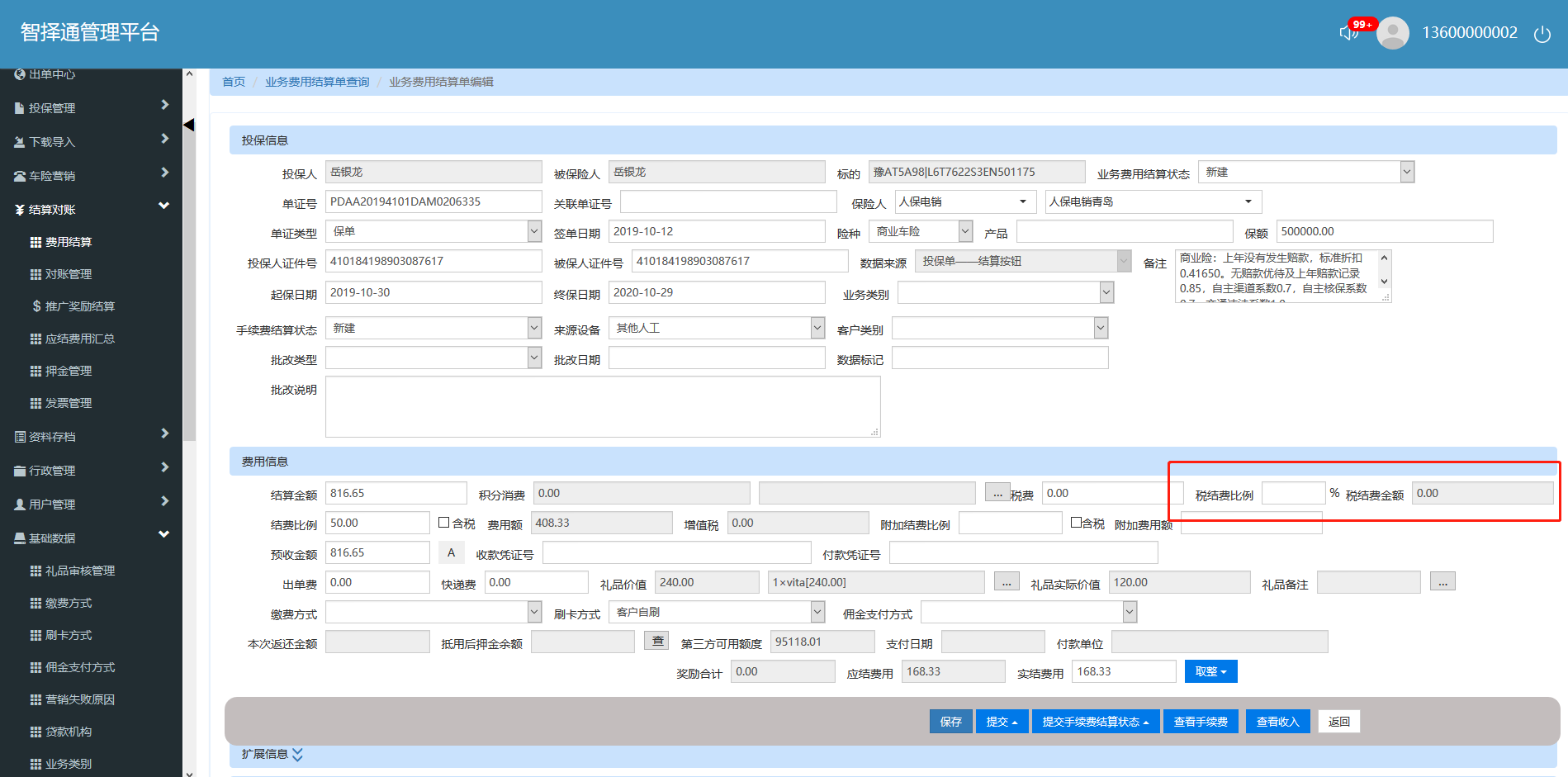
Task: Toggle 含税 checkbox next to 结算比例
Action: coord(444,523)
